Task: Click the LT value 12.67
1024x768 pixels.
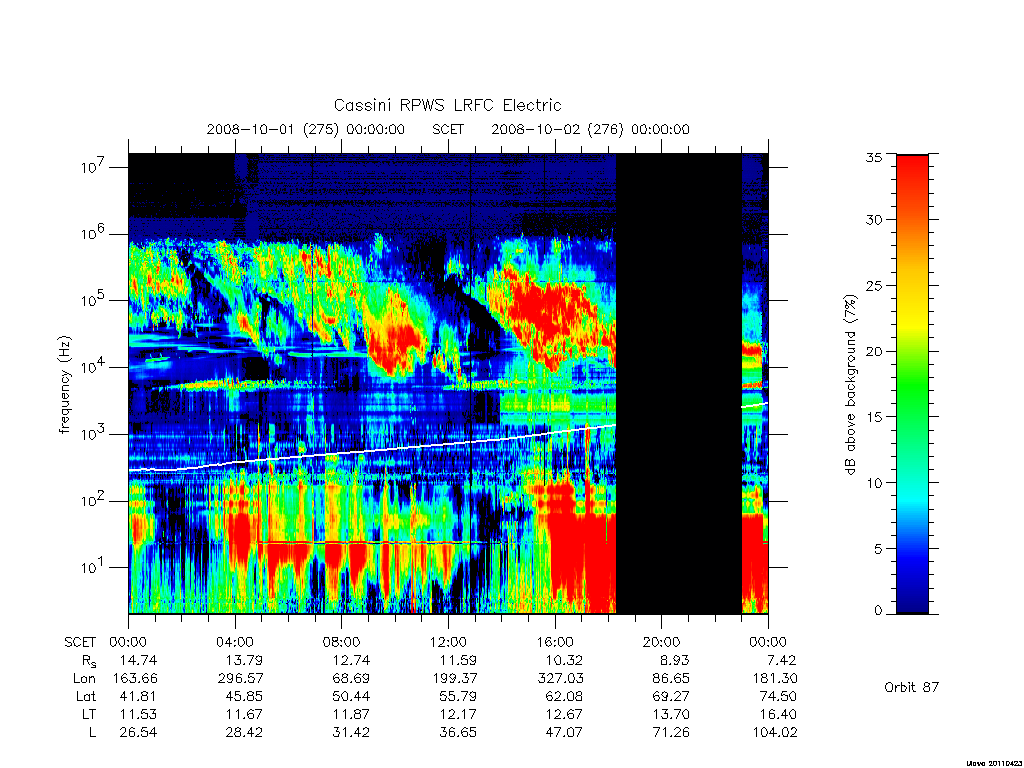Action: (x=564, y=714)
